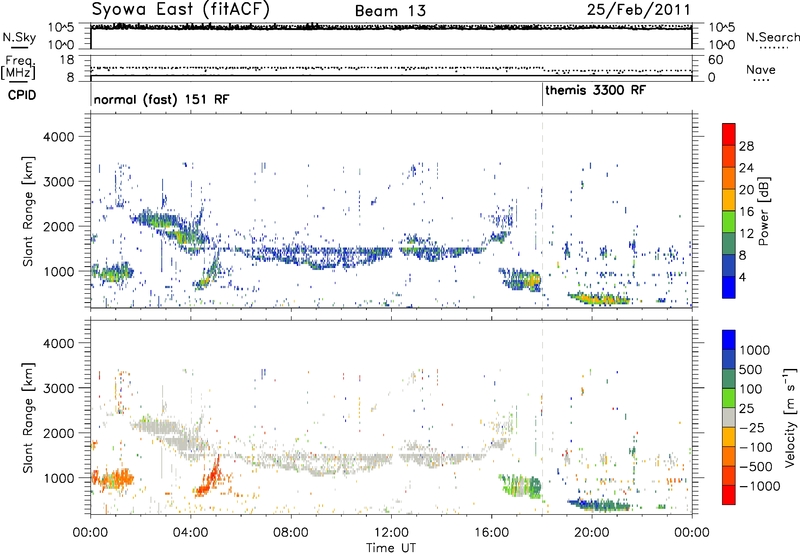
Task: Click the orange backscatter patch near 01:00 in velocity panel
Action: (113, 479)
